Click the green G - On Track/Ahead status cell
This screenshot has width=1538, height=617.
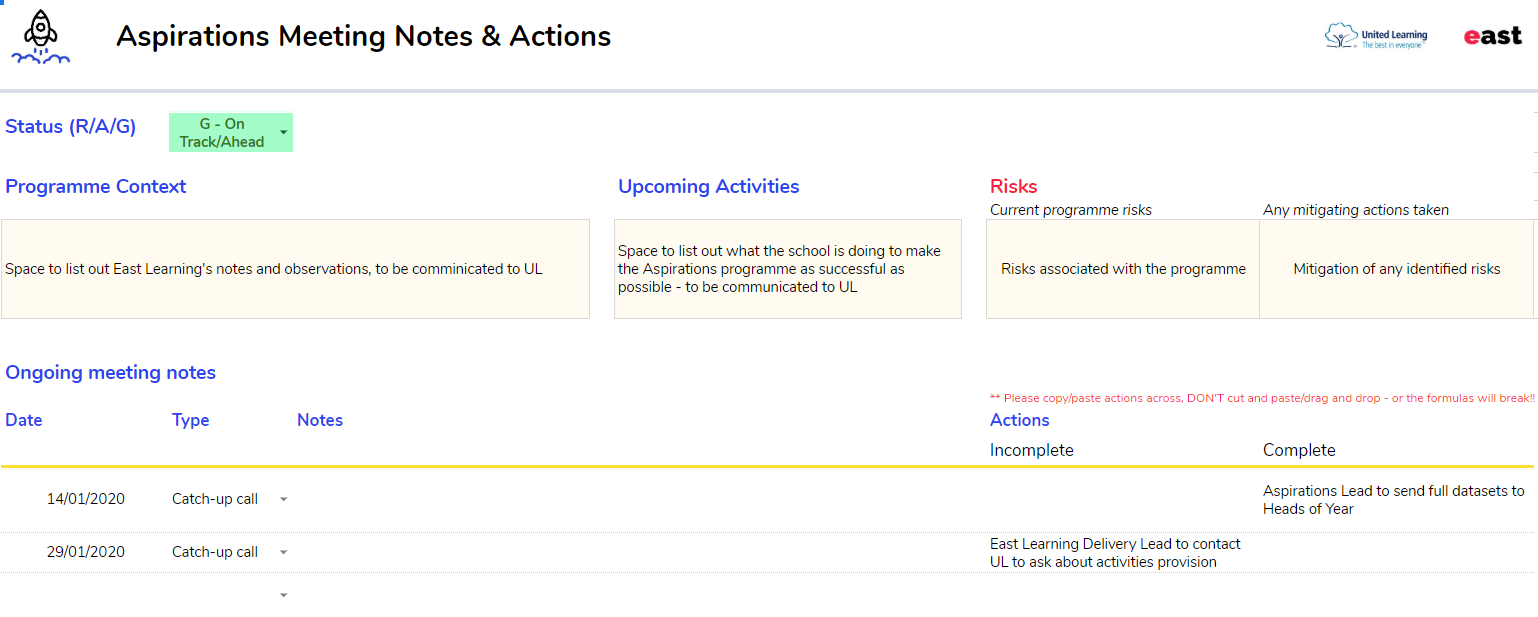pyautogui.click(x=222, y=132)
